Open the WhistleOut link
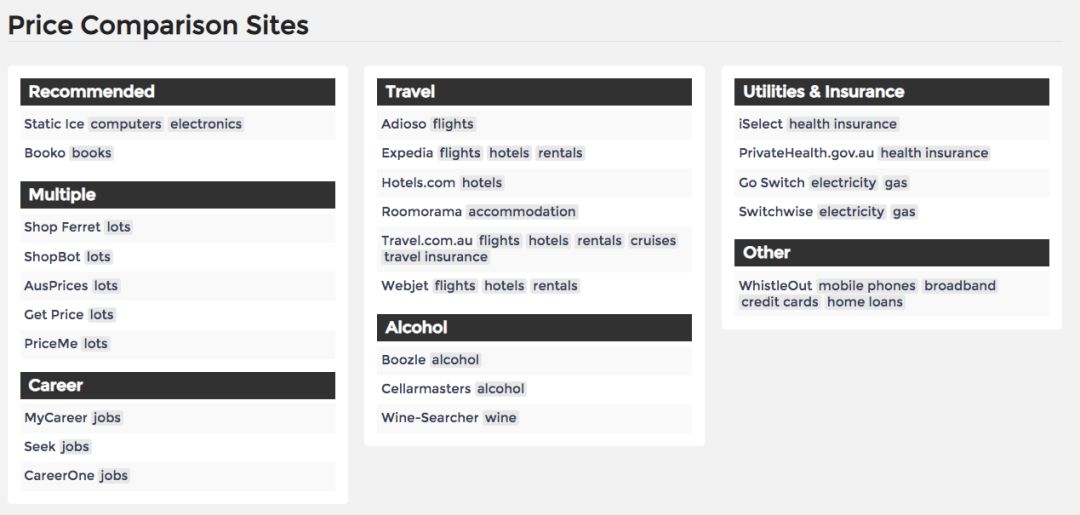 [x=776, y=286]
